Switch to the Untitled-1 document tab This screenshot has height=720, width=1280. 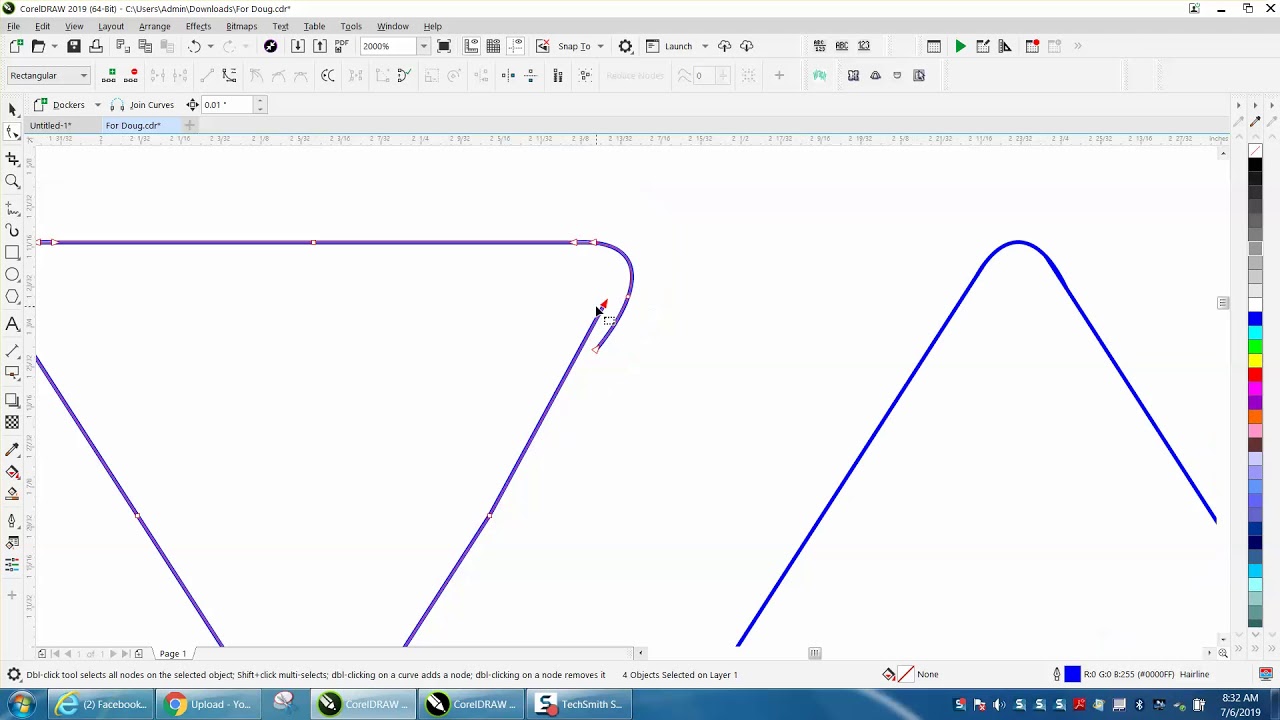click(x=50, y=126)
